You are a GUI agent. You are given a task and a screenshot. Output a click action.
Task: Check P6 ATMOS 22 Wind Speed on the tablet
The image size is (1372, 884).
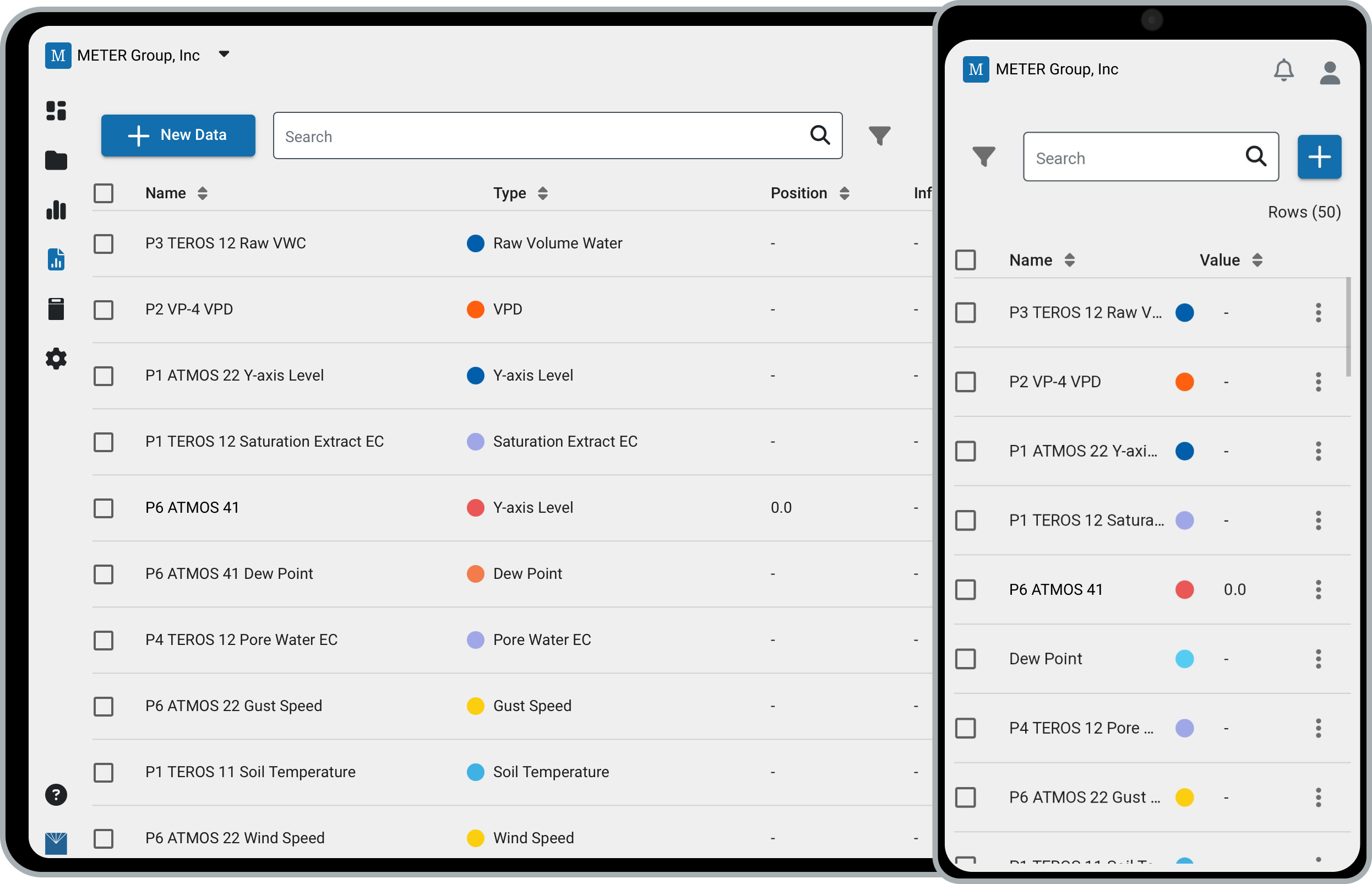coord(104,839)
